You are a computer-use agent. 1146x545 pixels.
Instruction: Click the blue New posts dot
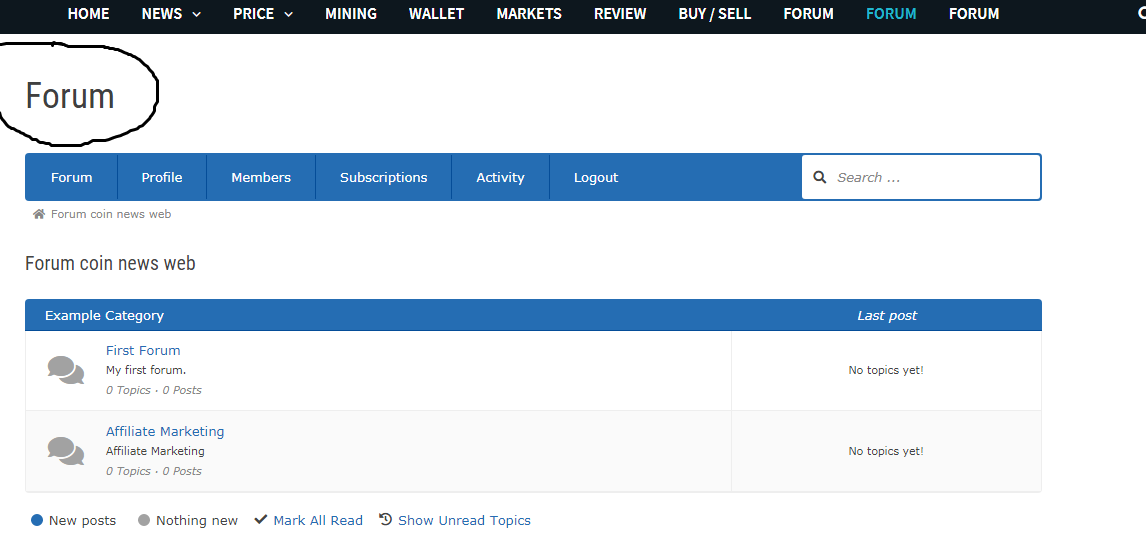coord(37,520)
